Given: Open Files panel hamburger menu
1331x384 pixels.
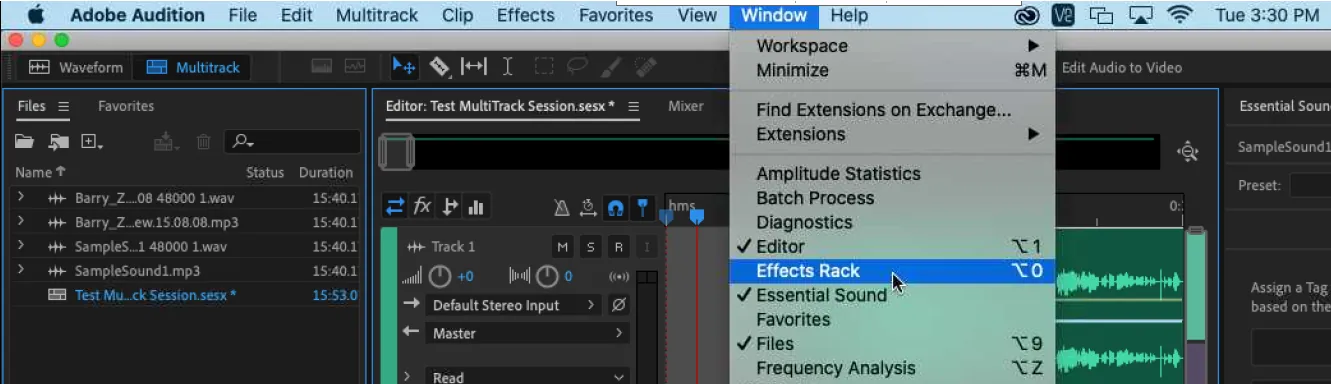Looking at the screenshot, I should [x=63, y=106].
